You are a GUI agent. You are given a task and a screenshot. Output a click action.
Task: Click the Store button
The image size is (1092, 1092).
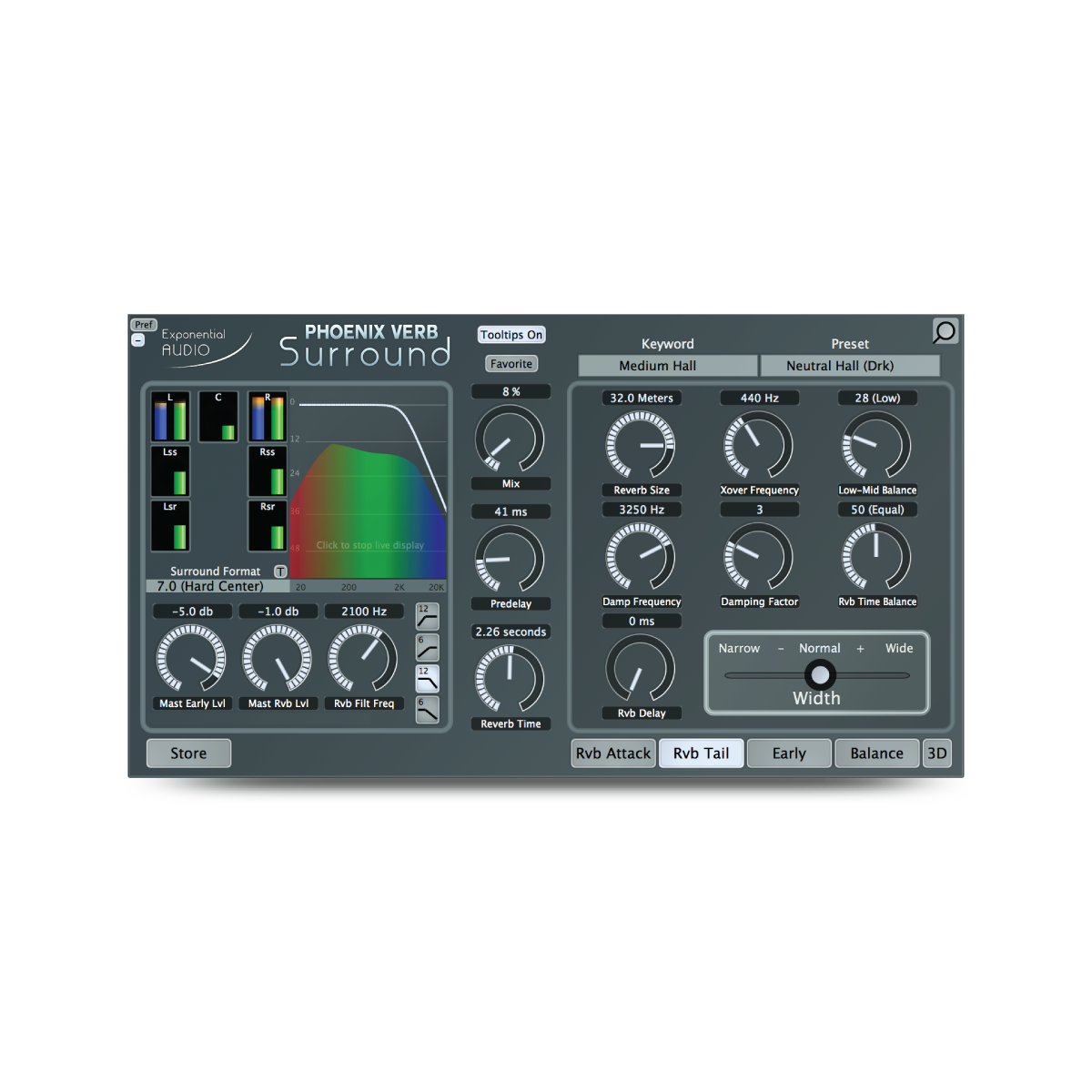tap(188, 753)
